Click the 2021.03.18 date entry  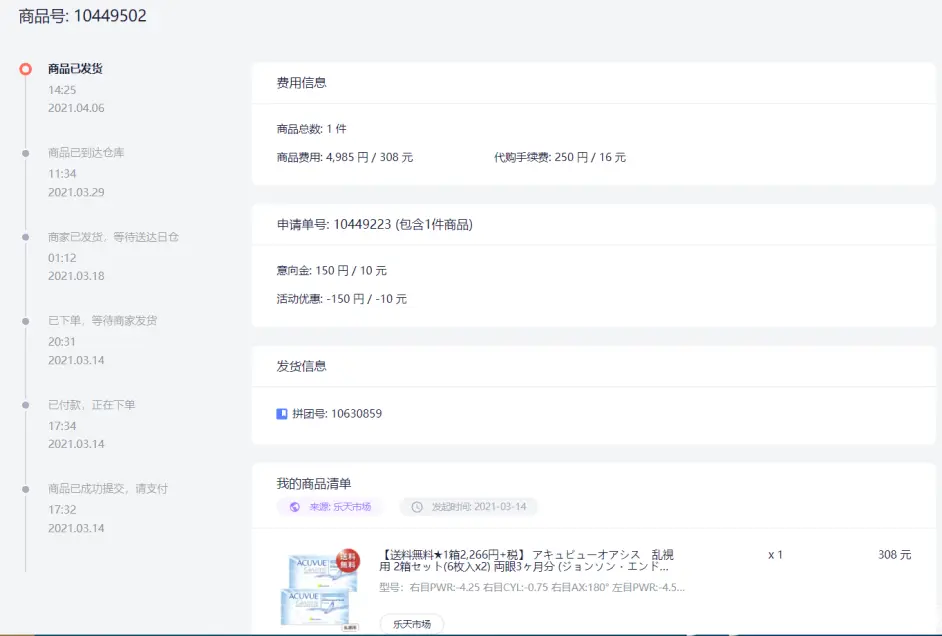[76, 276]
